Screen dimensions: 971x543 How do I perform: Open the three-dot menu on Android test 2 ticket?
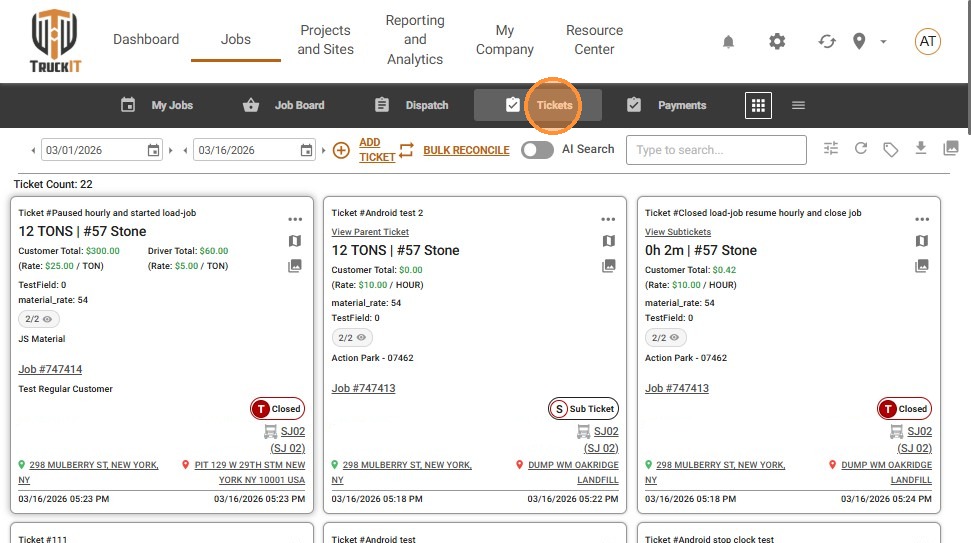[608, 219]
